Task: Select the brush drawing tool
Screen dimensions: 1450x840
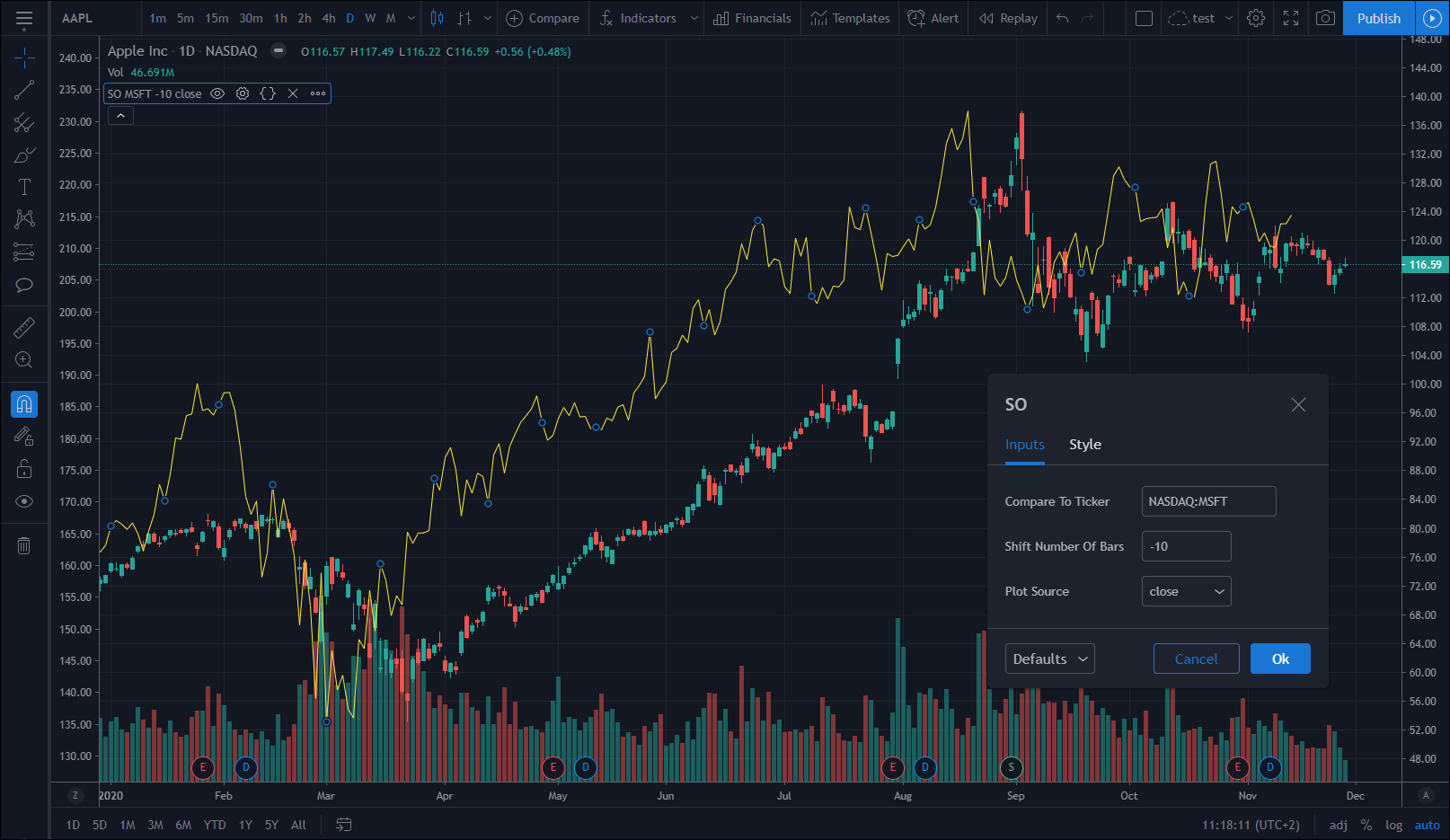Action: 24,155
